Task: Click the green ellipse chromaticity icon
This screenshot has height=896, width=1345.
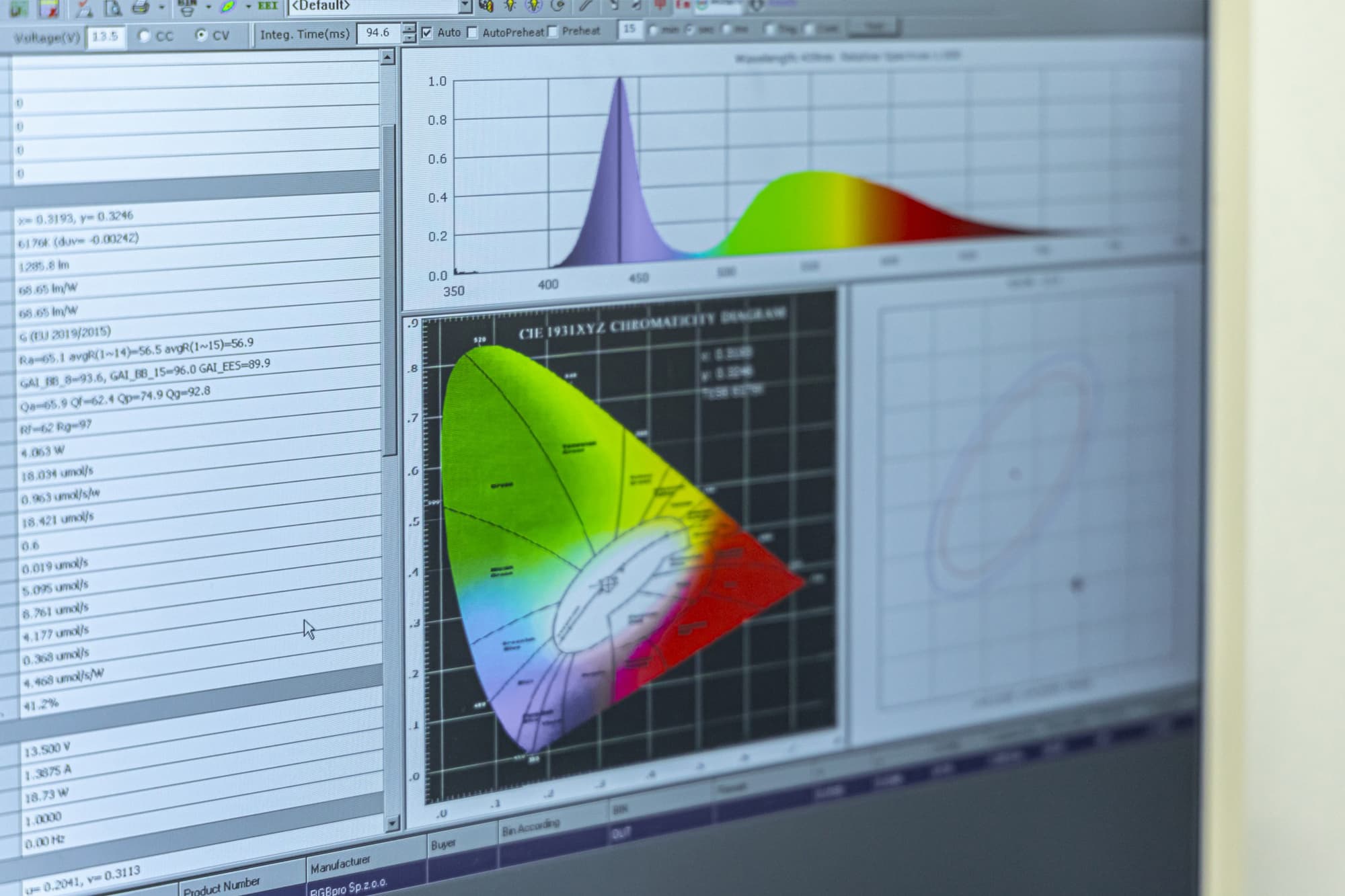Action: click(x=228, y=7)
